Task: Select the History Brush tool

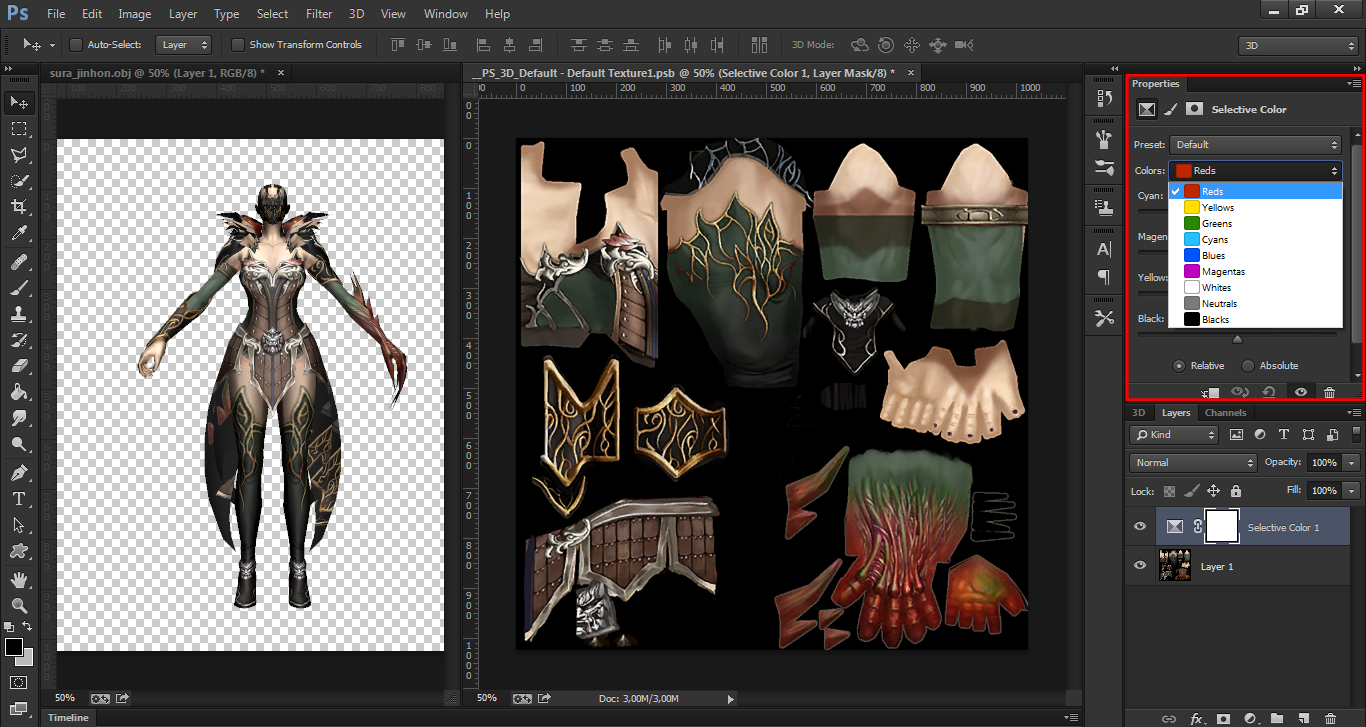Action: click(19, 340)
